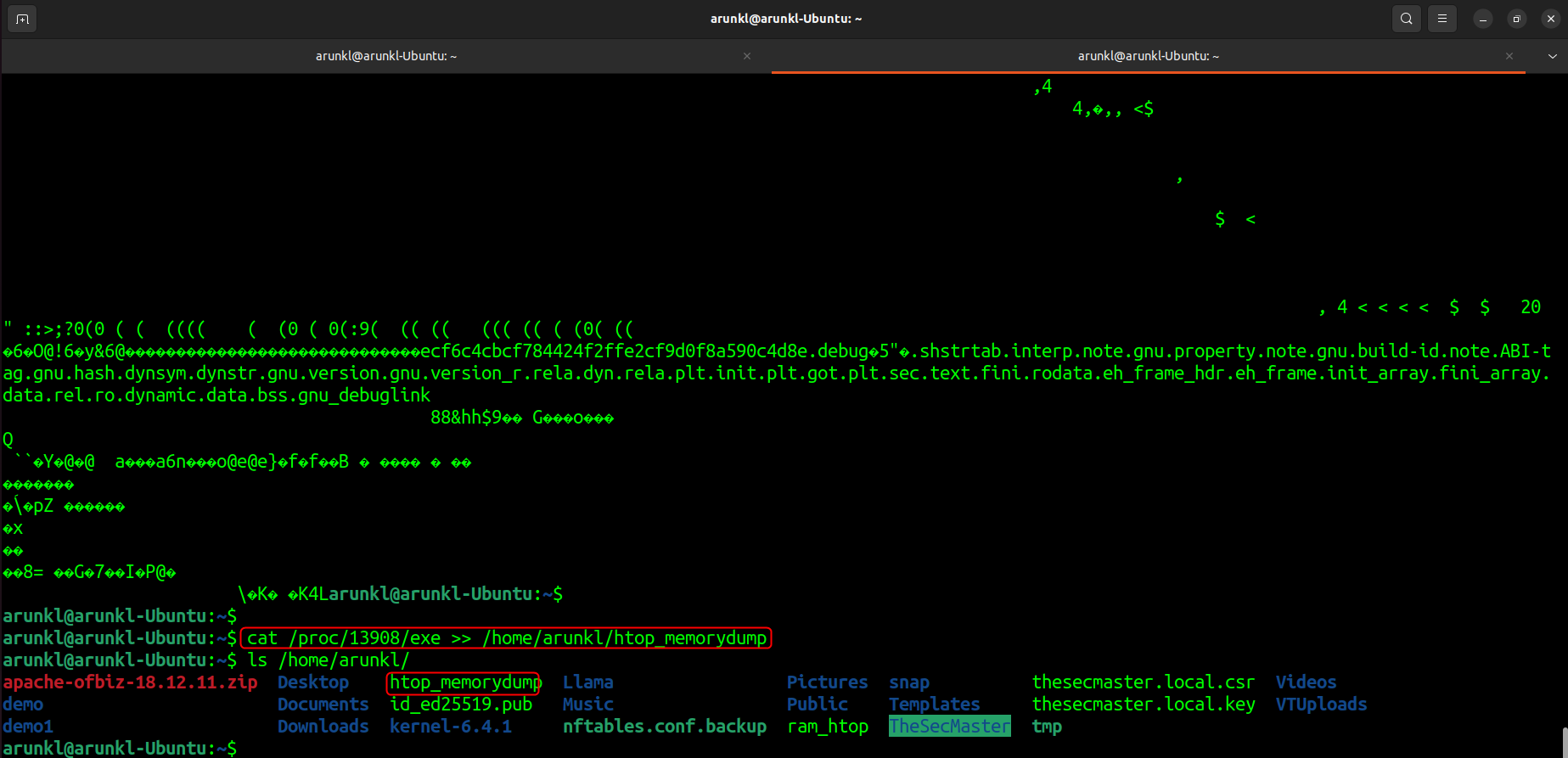
Task: Click the Templates directory name
Action: click(935, 705)
